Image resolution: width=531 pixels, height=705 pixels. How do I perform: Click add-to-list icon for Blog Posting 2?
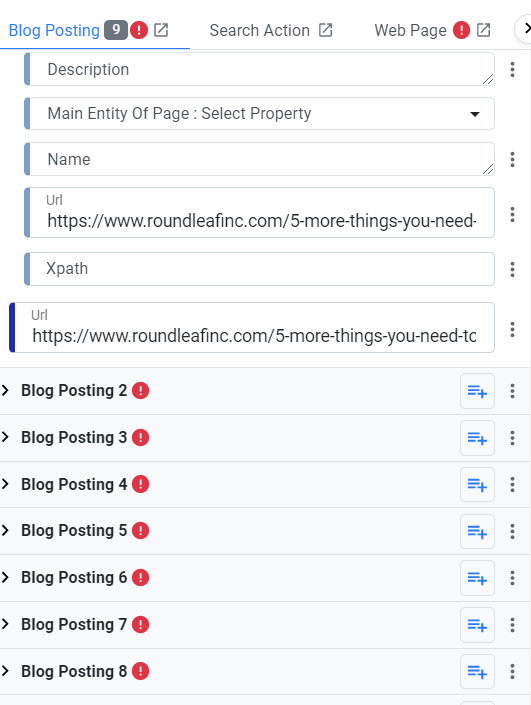[x=477, y=391]
